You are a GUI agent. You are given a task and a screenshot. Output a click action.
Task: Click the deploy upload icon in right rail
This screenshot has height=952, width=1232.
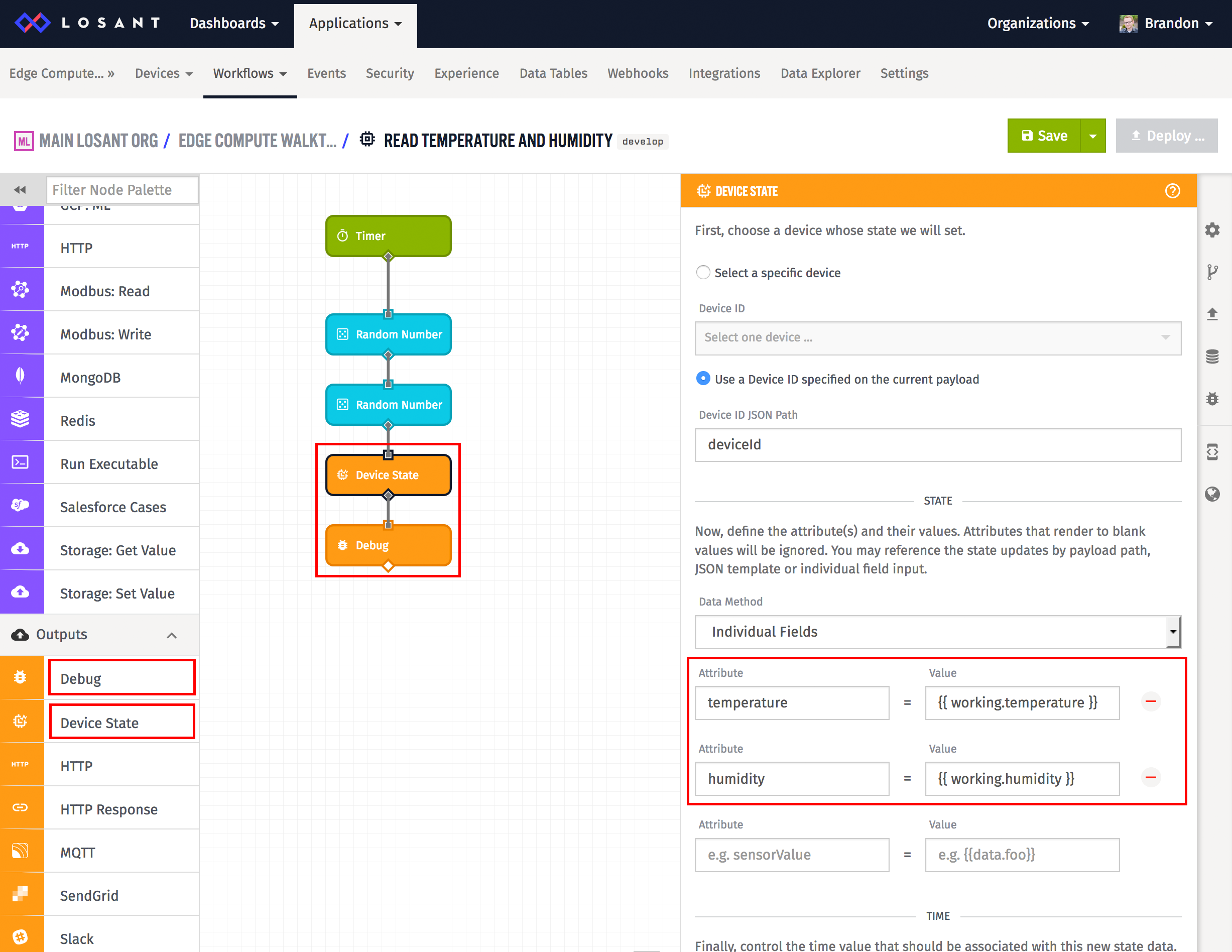[x=1212, y=314]
